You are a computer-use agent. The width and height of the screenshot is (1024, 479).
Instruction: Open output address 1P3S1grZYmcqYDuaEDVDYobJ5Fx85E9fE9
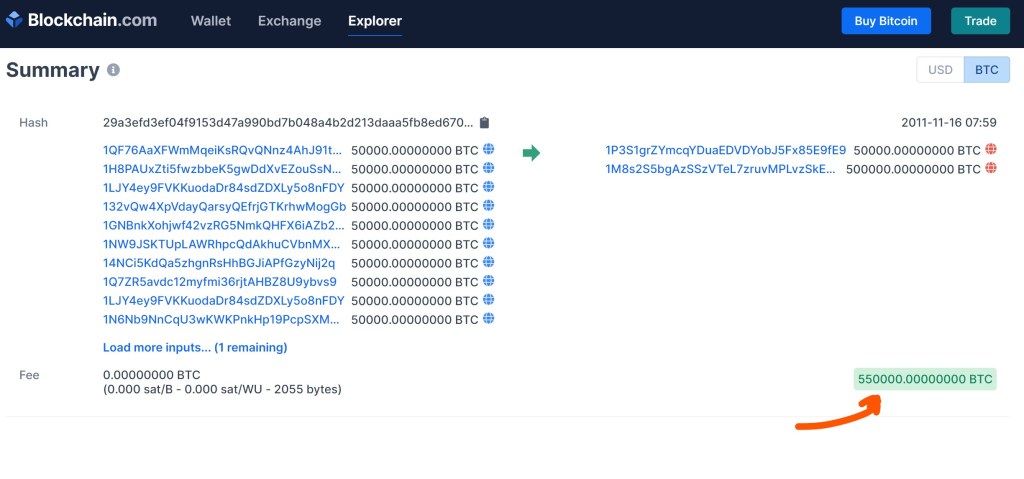[725, 150]
